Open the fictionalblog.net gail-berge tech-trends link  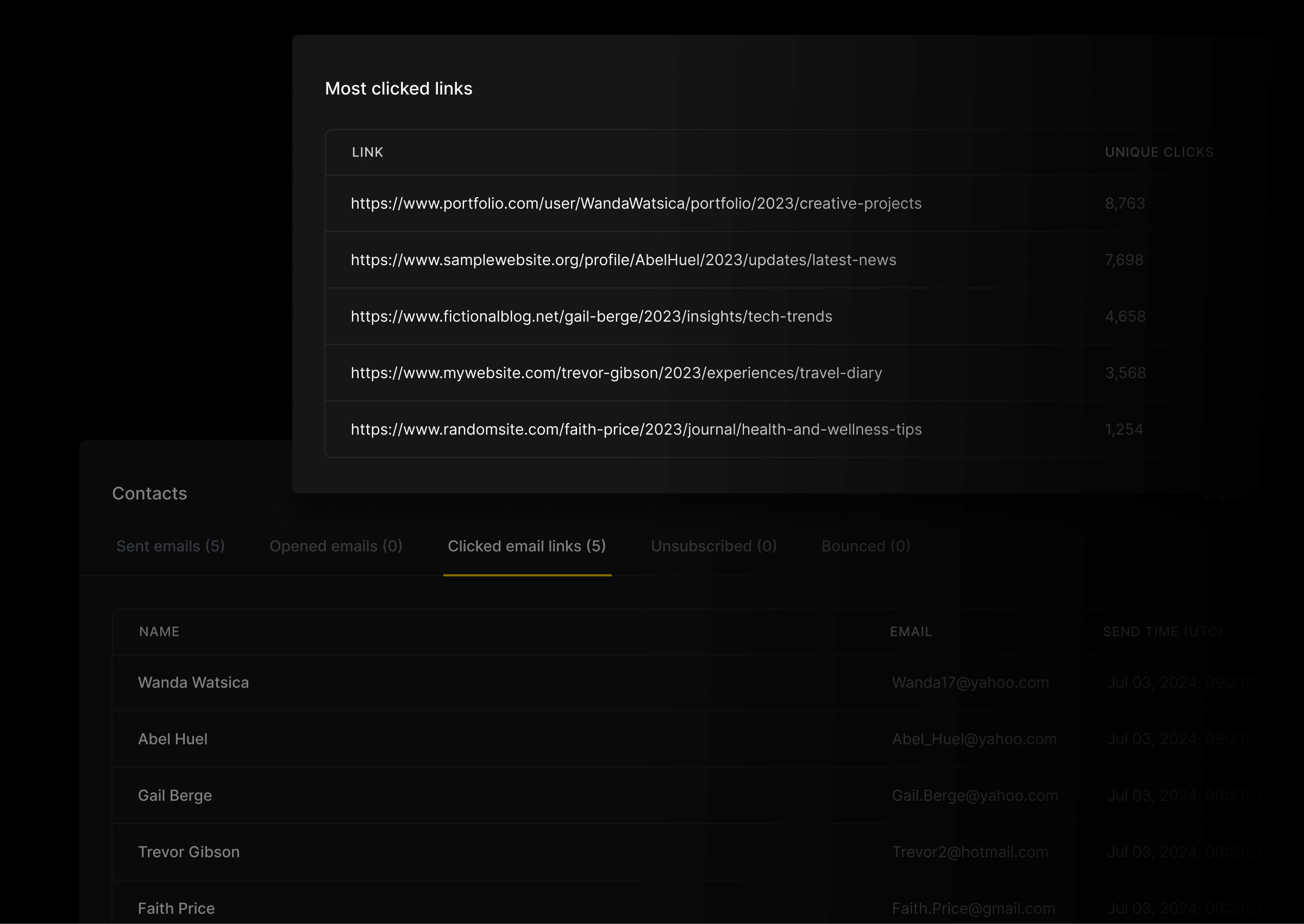tap(592, 316)
